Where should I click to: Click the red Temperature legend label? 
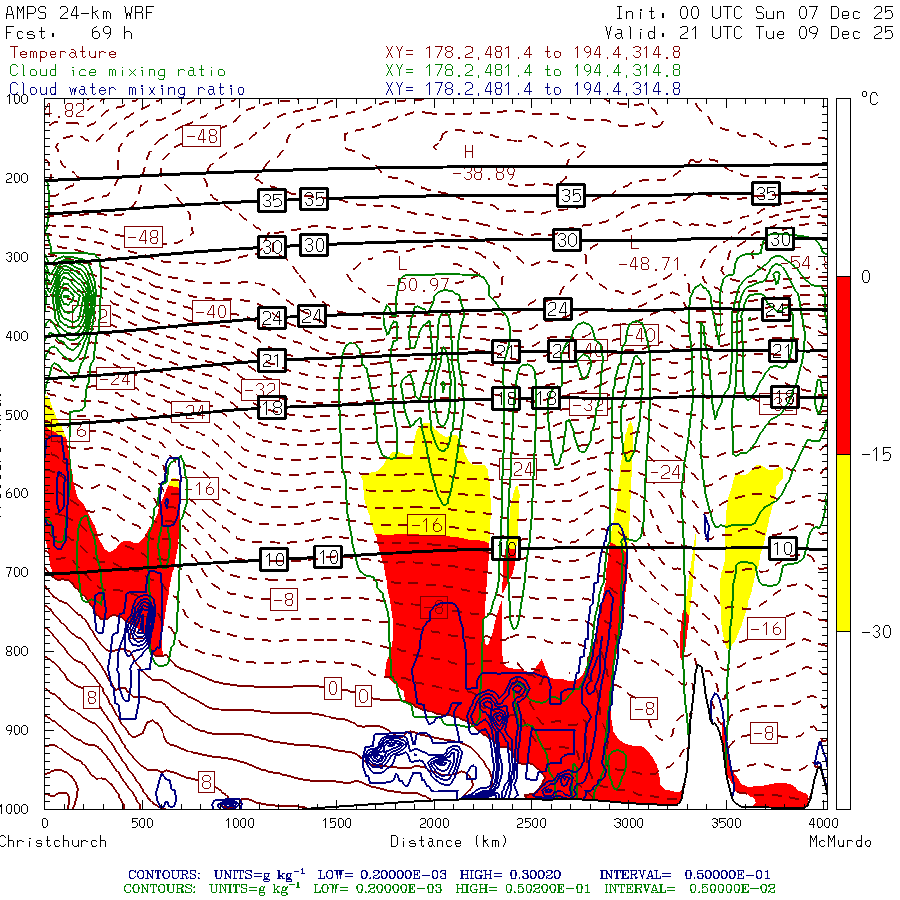pyautogui.click(x=63, y=53)
